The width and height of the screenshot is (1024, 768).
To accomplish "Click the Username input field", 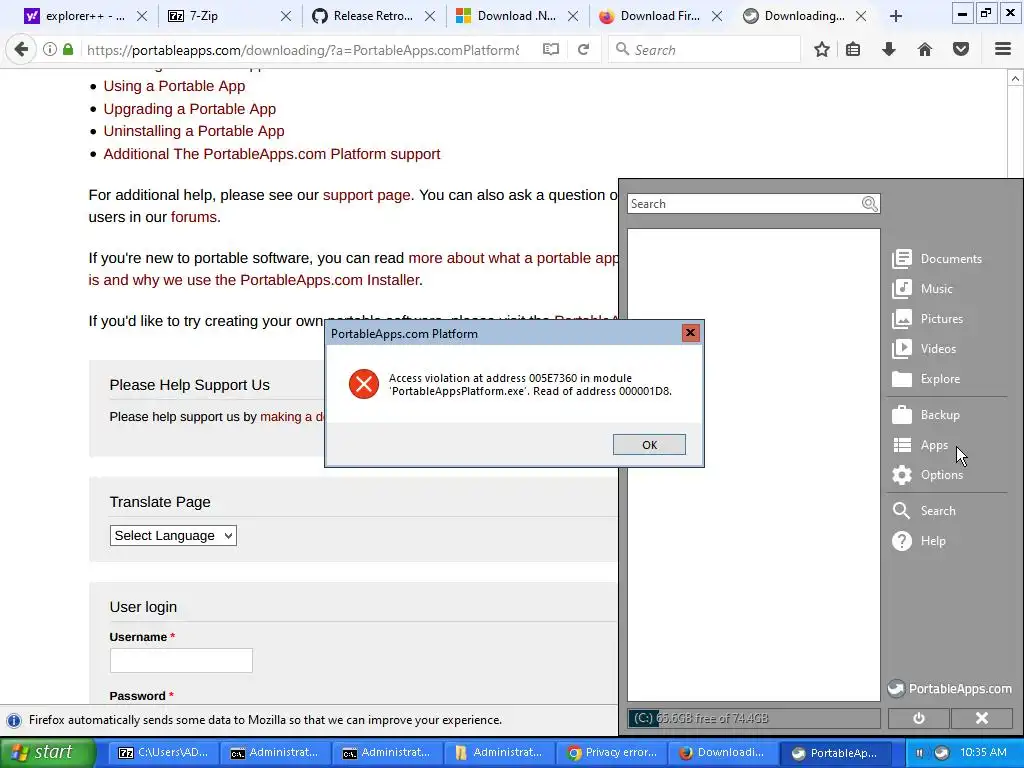I will [181, 660].
